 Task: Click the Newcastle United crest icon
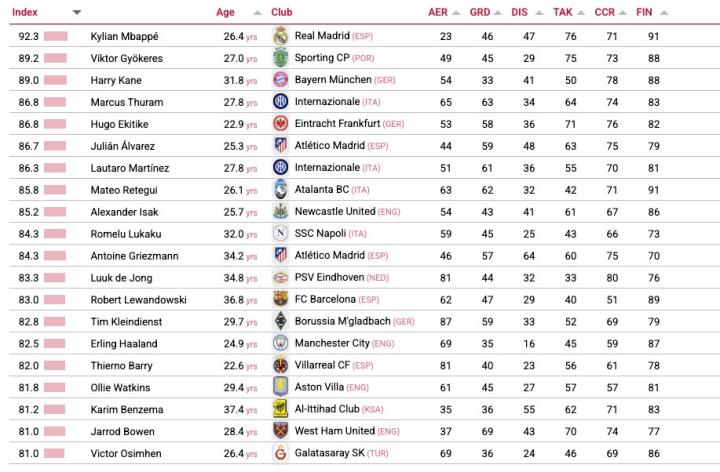coord(280,212)
